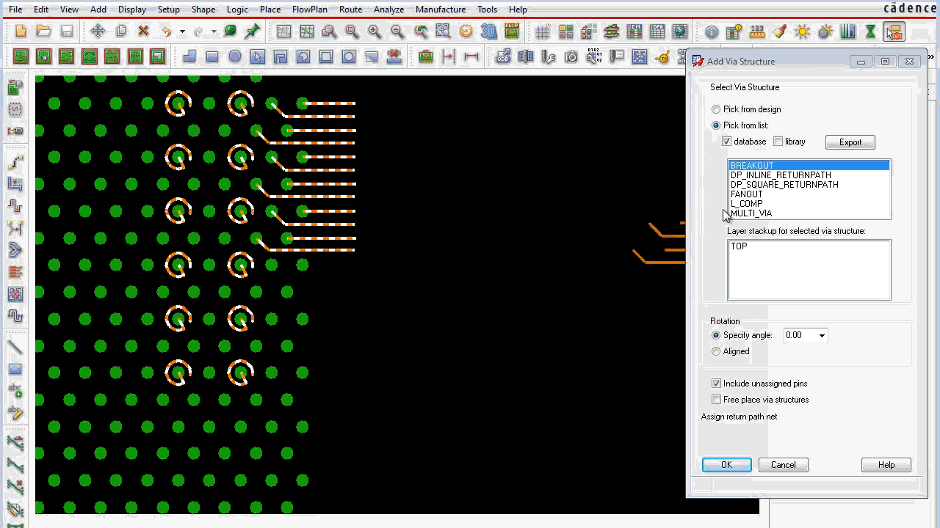
Task: Click the green pushpin icon
Action: point(252,31)
